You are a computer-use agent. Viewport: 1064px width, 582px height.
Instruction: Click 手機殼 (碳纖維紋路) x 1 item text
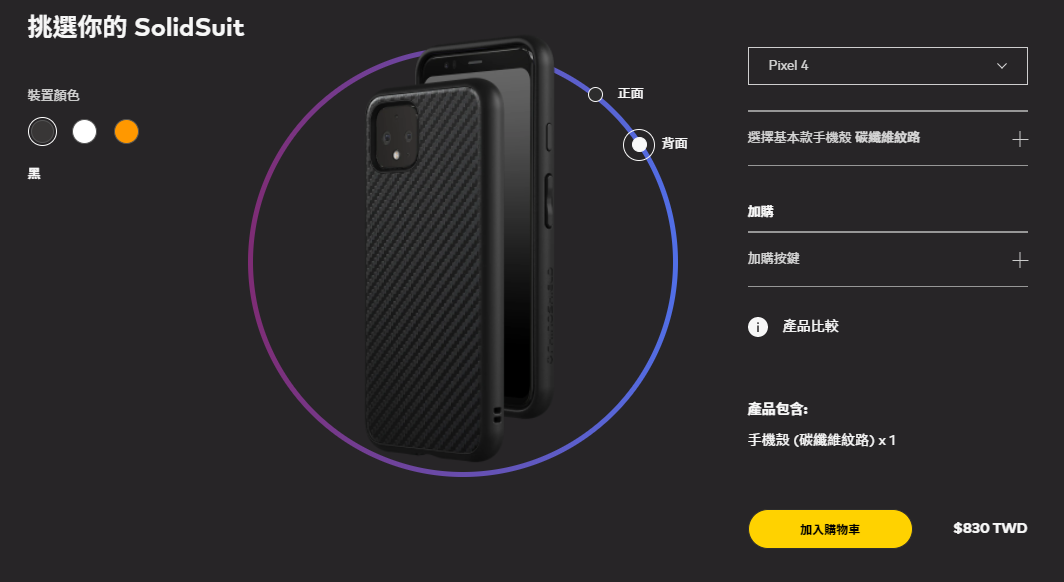pyautogui.click(x=822, y=440)
